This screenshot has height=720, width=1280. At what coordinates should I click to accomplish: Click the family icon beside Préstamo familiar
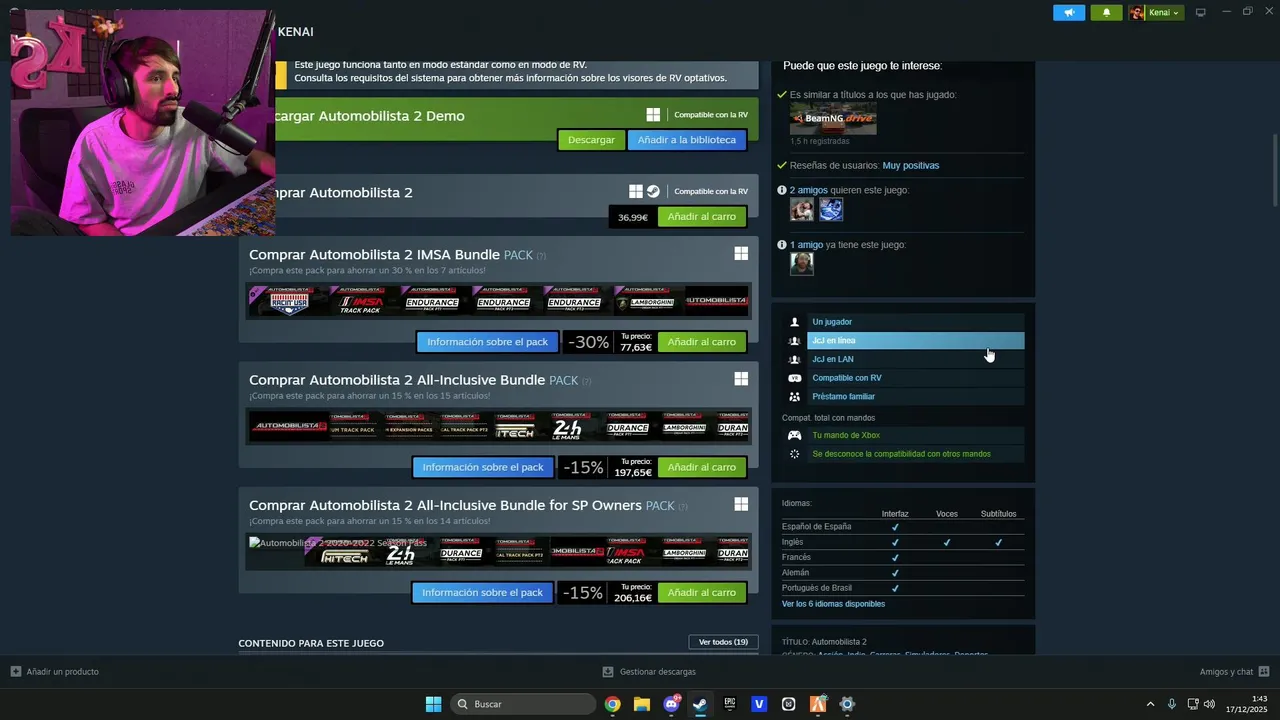pyautogui.click(x=795, y=397)
